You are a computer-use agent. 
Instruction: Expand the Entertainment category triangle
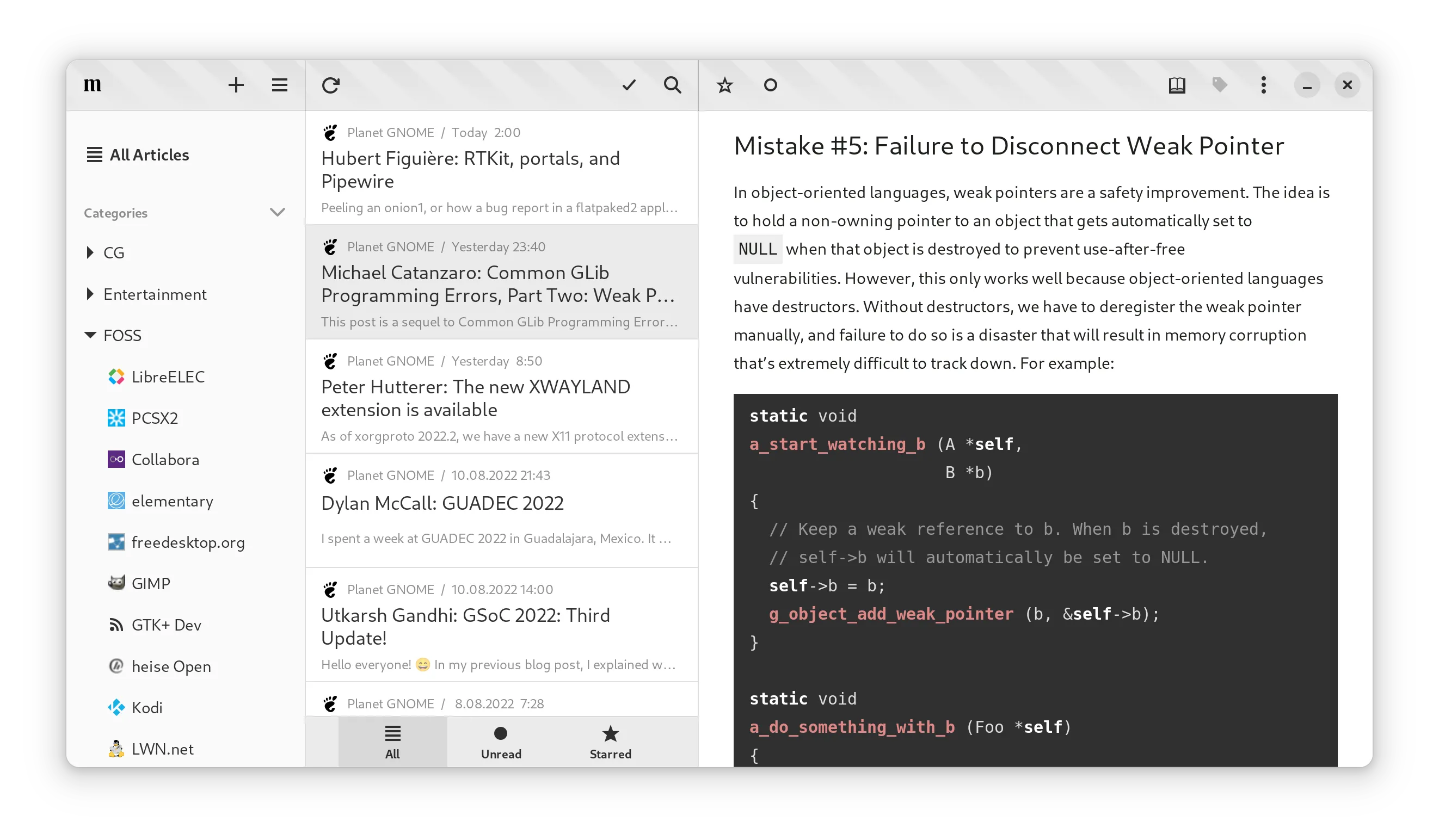coord(90,294)
